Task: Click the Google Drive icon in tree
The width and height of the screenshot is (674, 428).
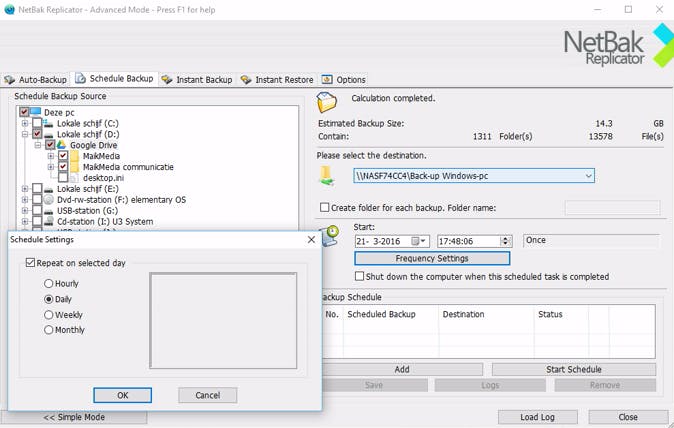Action: click(x=61, y=145)
